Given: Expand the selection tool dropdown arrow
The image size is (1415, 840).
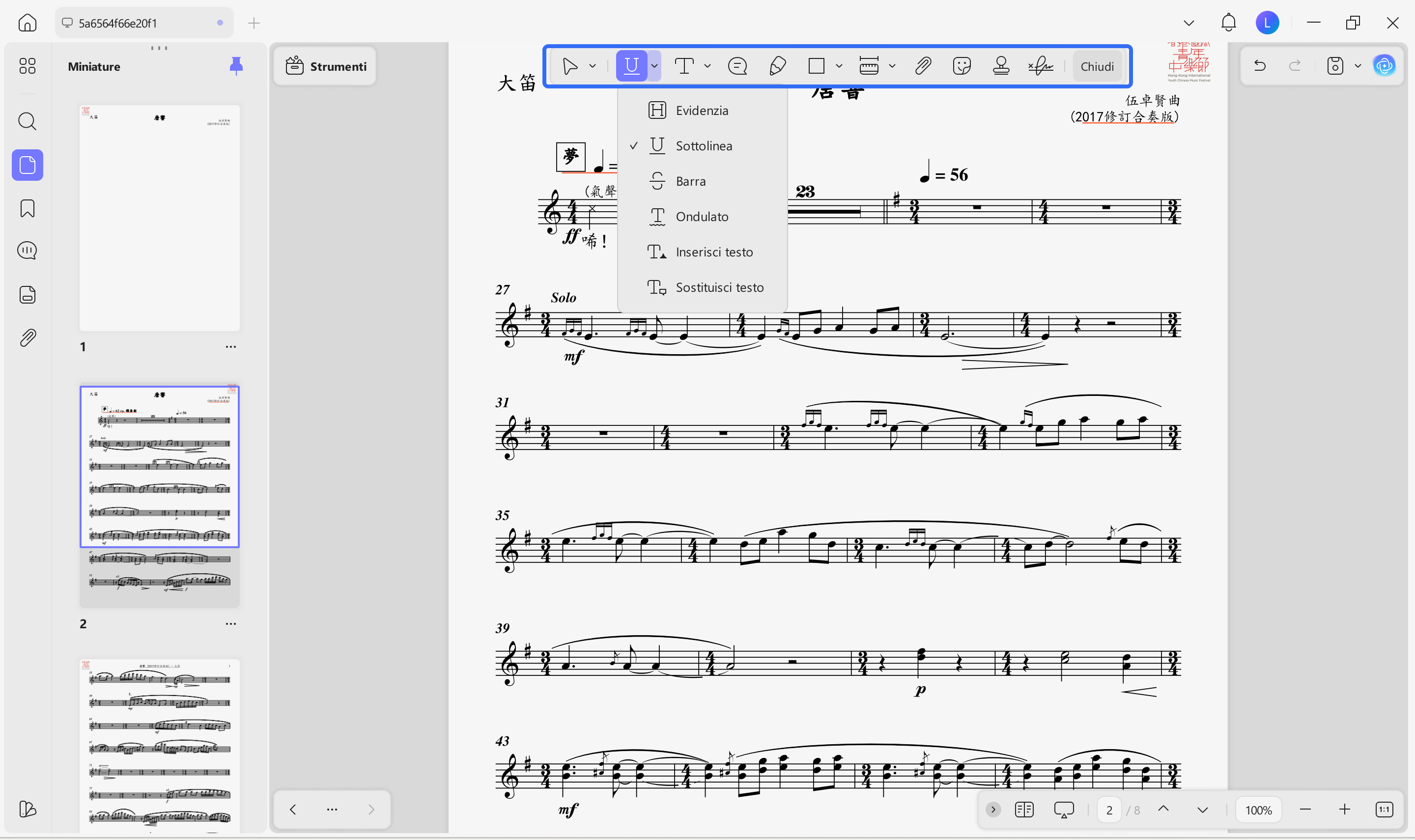Looking at the screenshot, I should (593, 66).
